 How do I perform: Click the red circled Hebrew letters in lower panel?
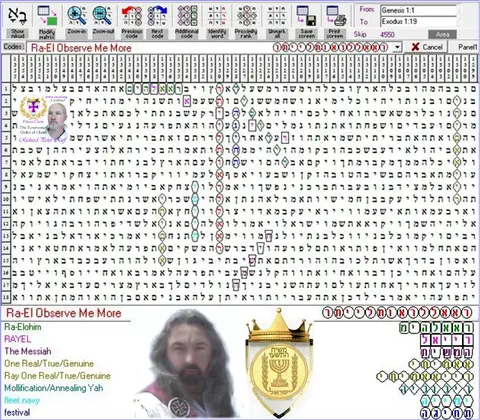[397, 313]
